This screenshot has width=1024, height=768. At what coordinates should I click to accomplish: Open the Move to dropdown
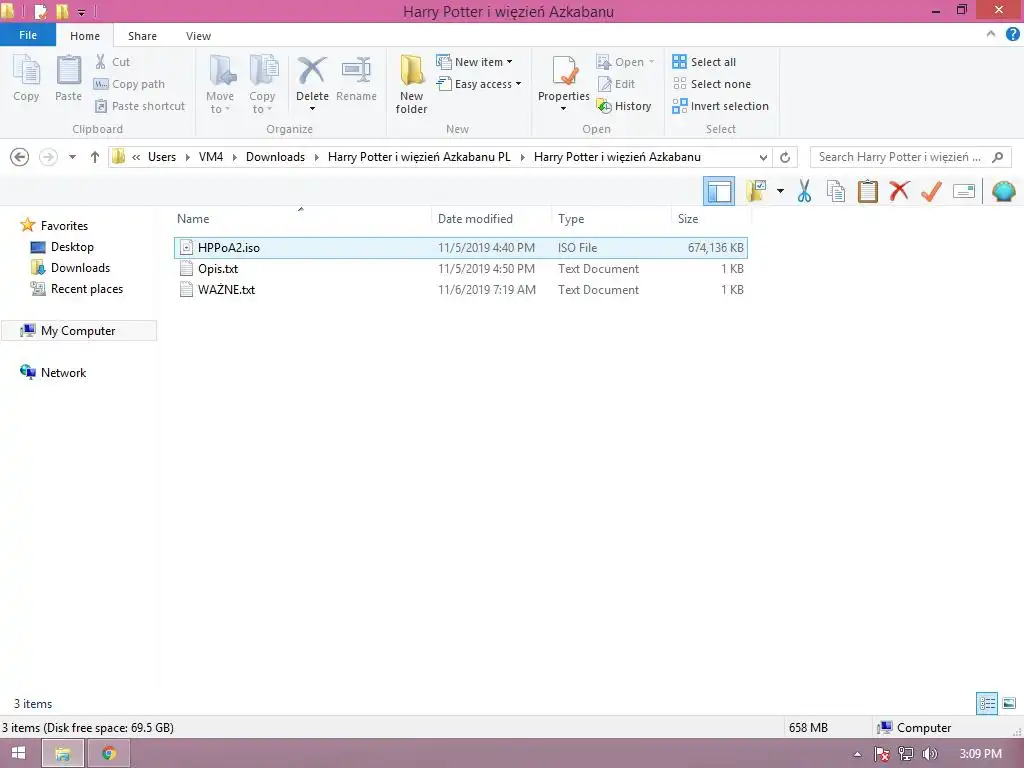[219, 84]
